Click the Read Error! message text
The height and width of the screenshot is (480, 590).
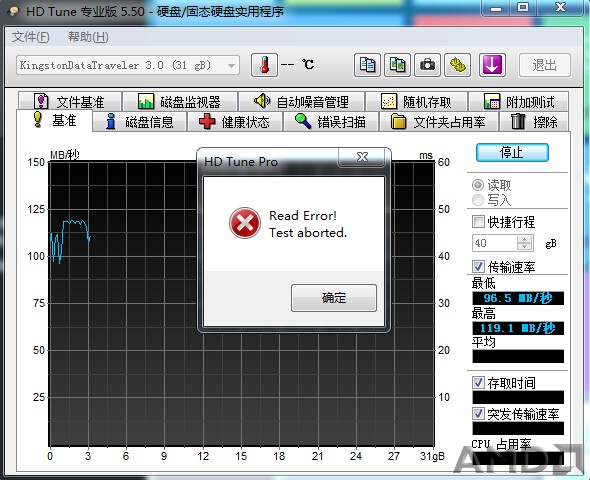[x=303, y=216]
